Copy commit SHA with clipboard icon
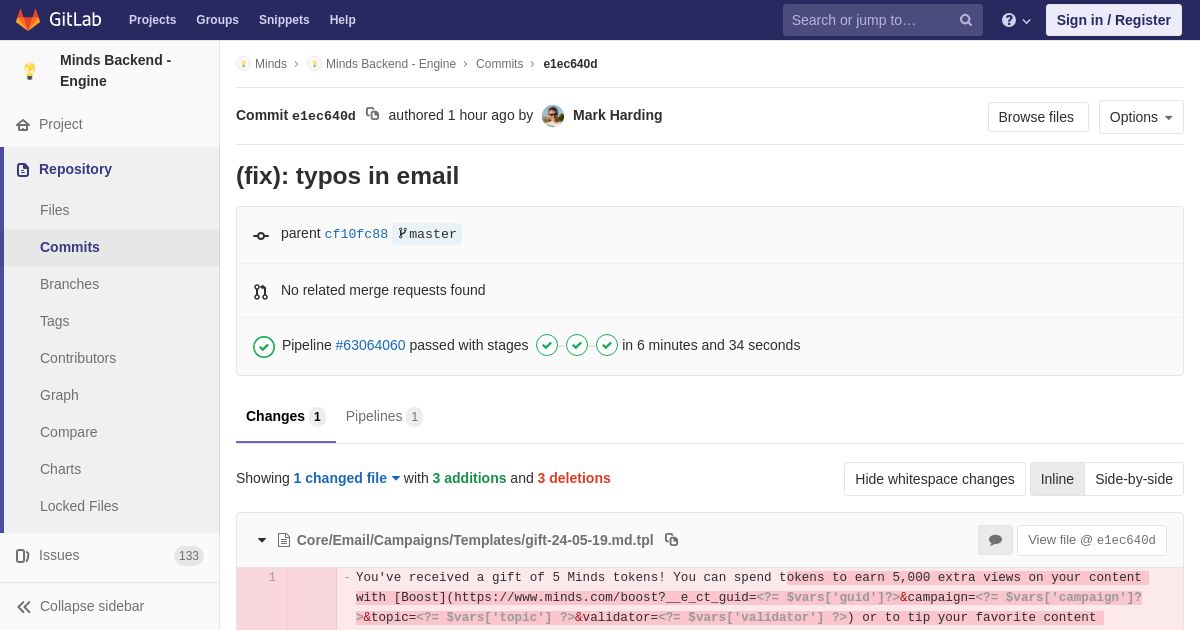 coord(373,114)
